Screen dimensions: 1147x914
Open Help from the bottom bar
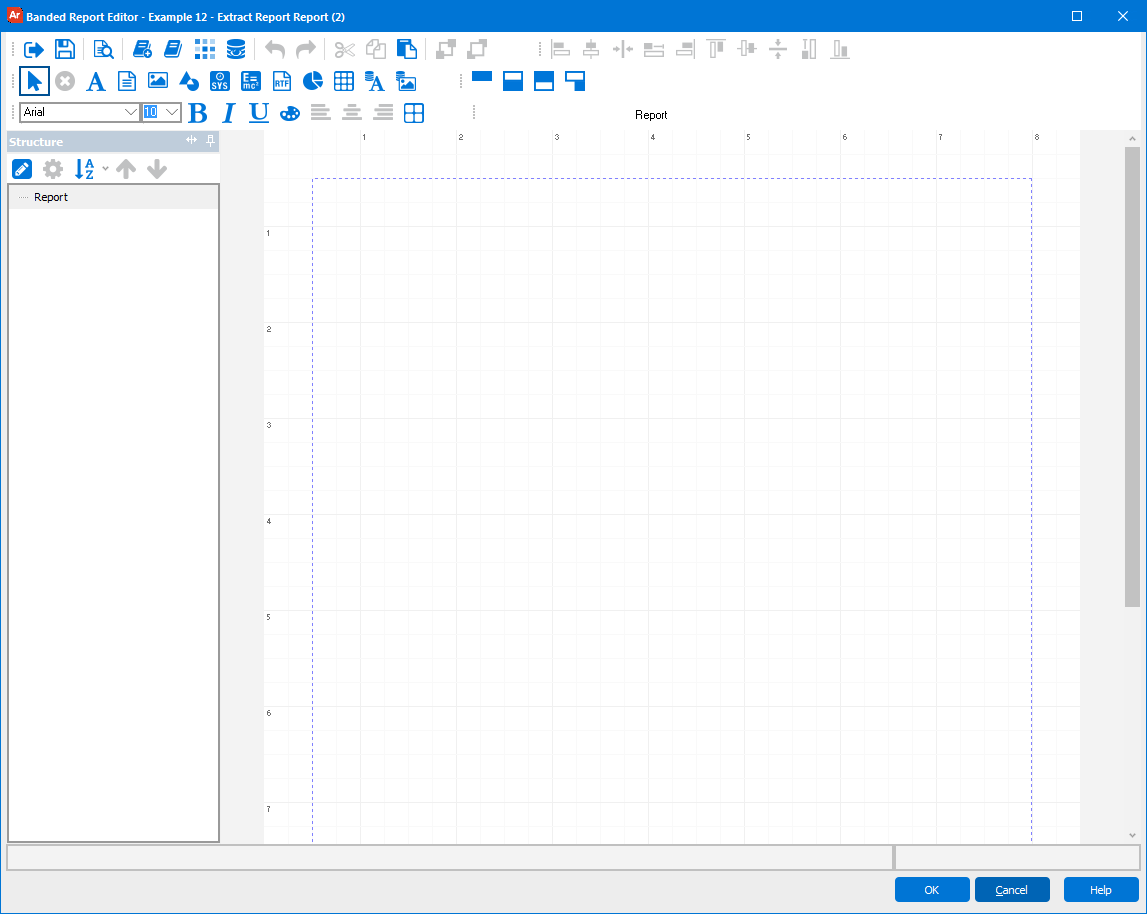tap(1100, 889)
